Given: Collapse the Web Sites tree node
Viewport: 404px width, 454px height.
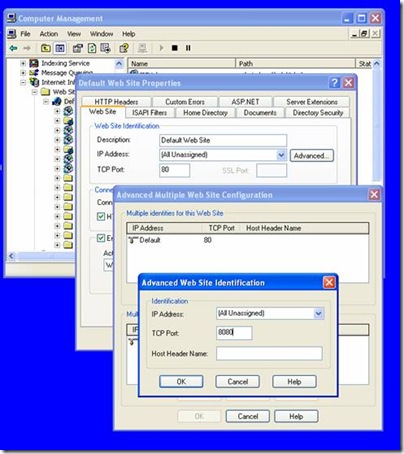Looking at the screenshot, I should (34, 92).
